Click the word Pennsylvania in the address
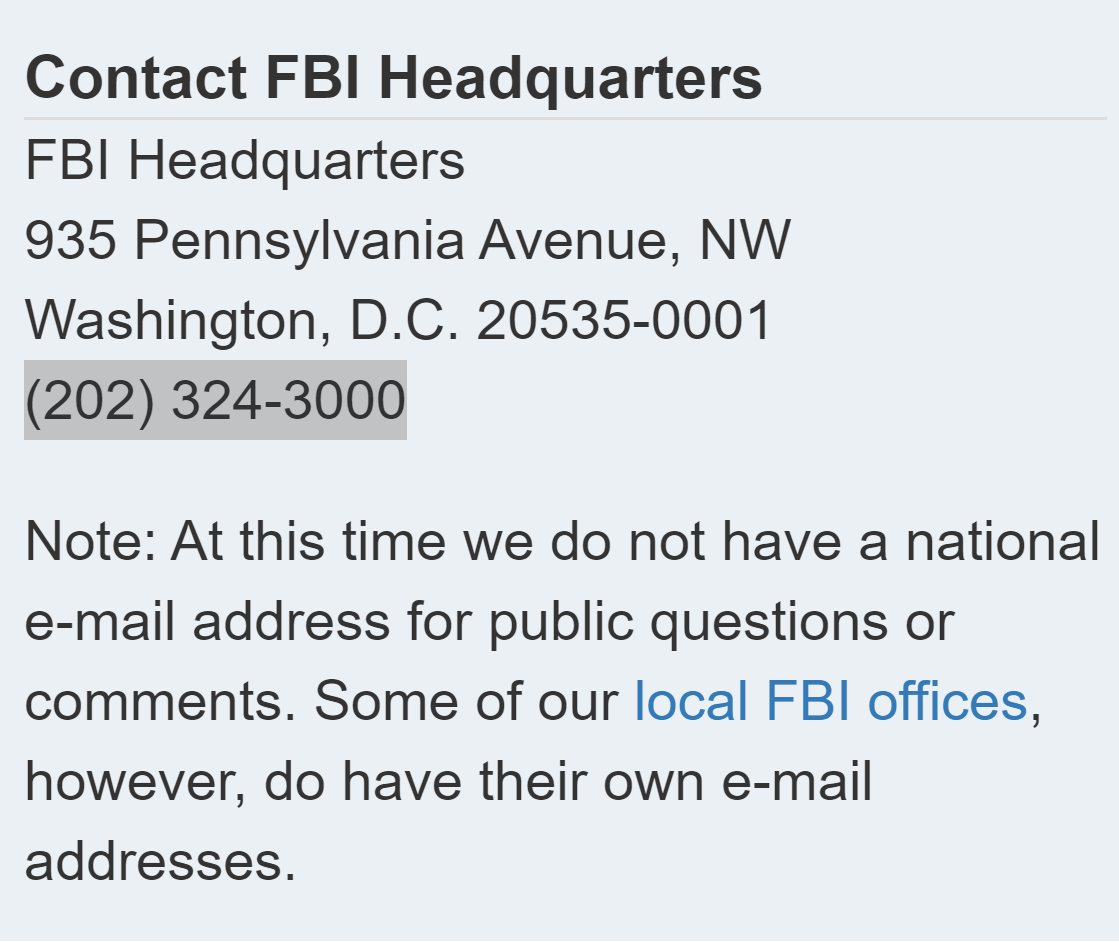Viewport: 1119px width, 942px height. coord(300,240)
